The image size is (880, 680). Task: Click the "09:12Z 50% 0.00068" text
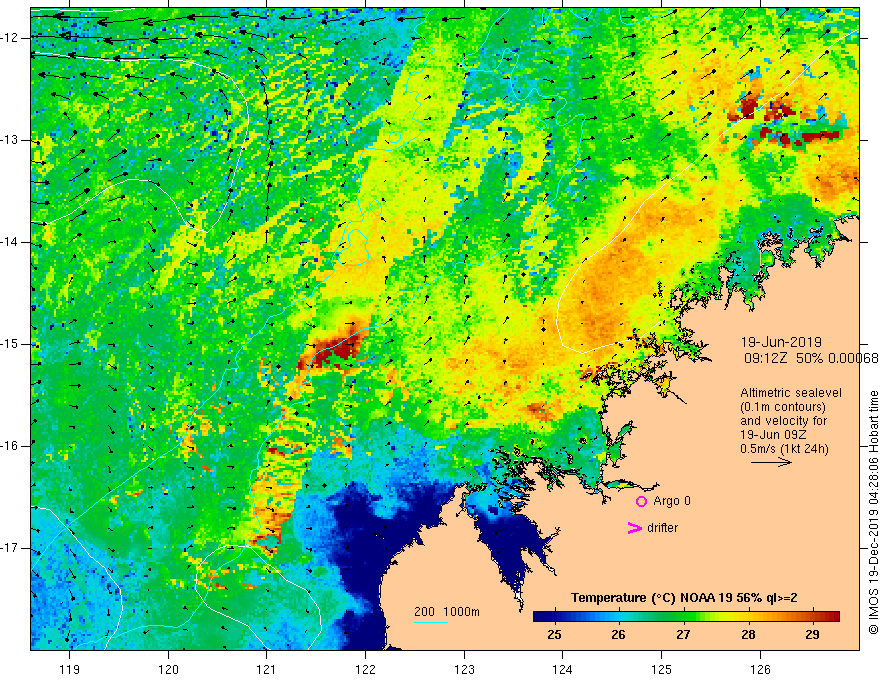coord(812,358)
